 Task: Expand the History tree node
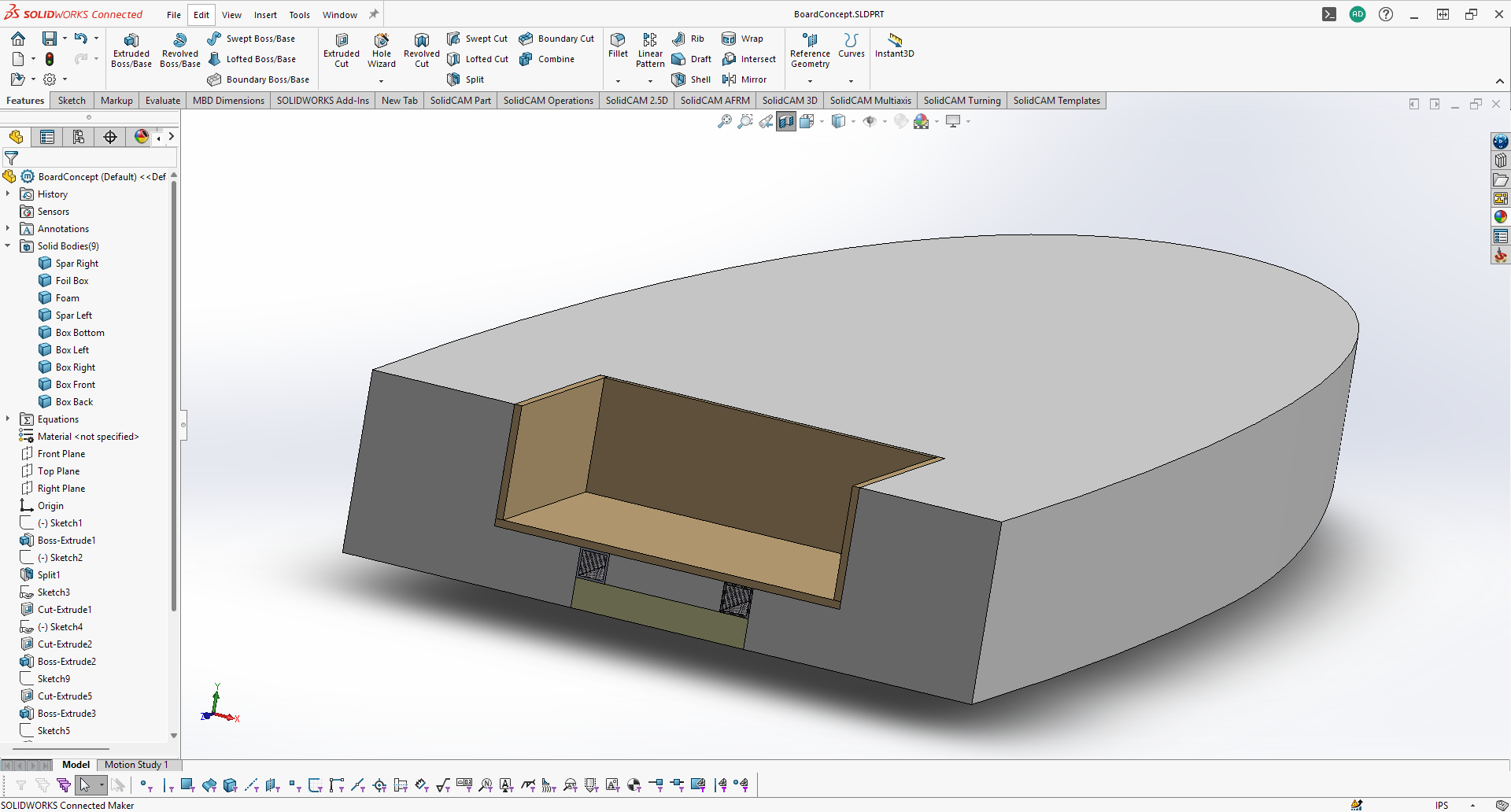[8, 194]
